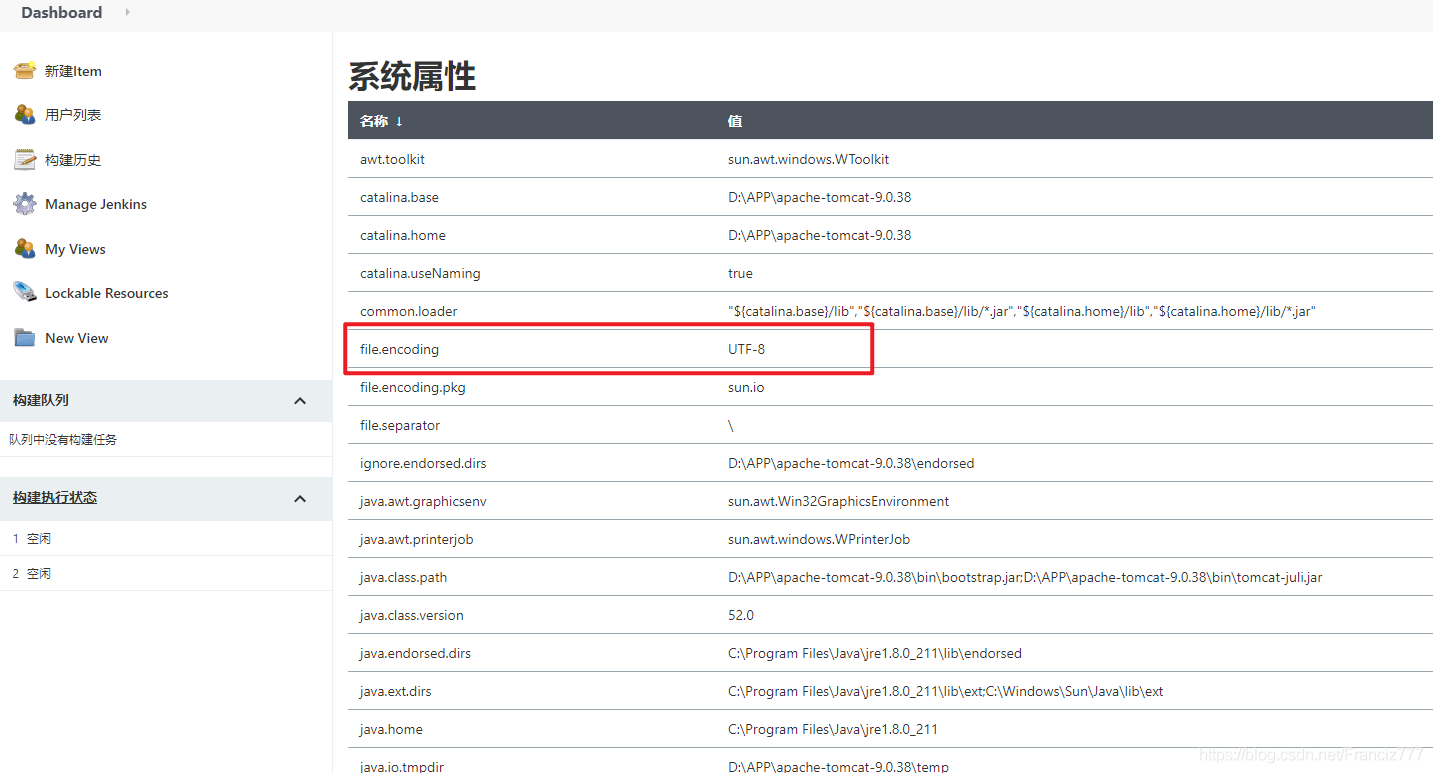
Task: Click executor row 2 空闲
Action: click(x=166, y=573)
